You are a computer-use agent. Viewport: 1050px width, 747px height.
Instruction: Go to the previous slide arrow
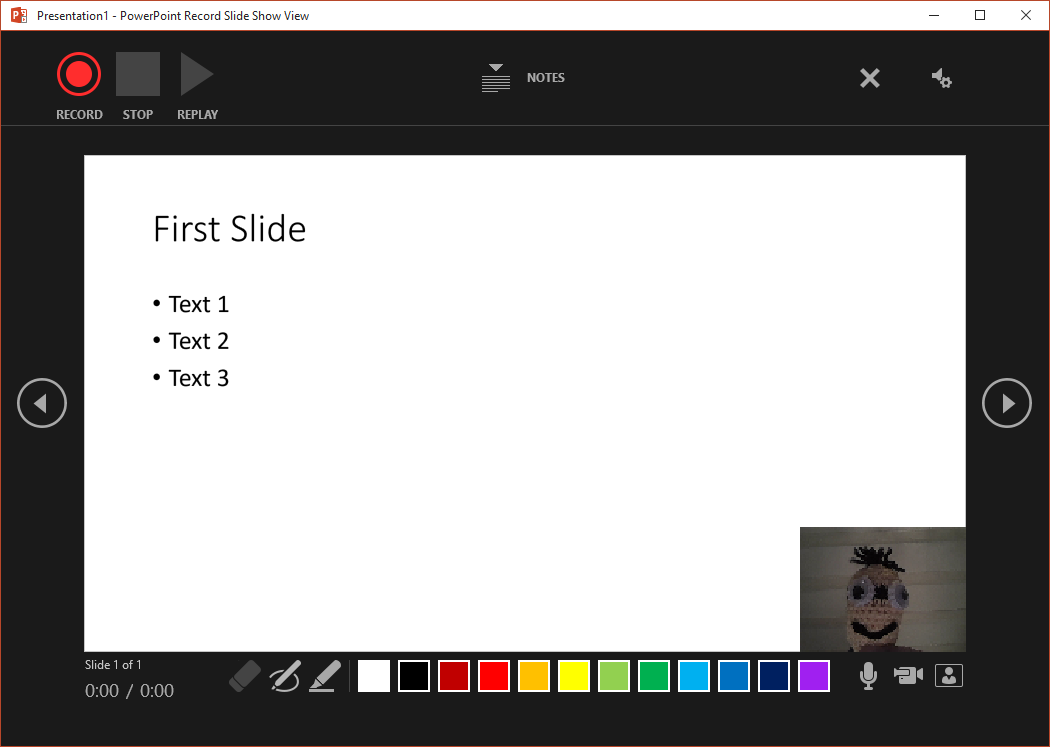tap(42, 403)
